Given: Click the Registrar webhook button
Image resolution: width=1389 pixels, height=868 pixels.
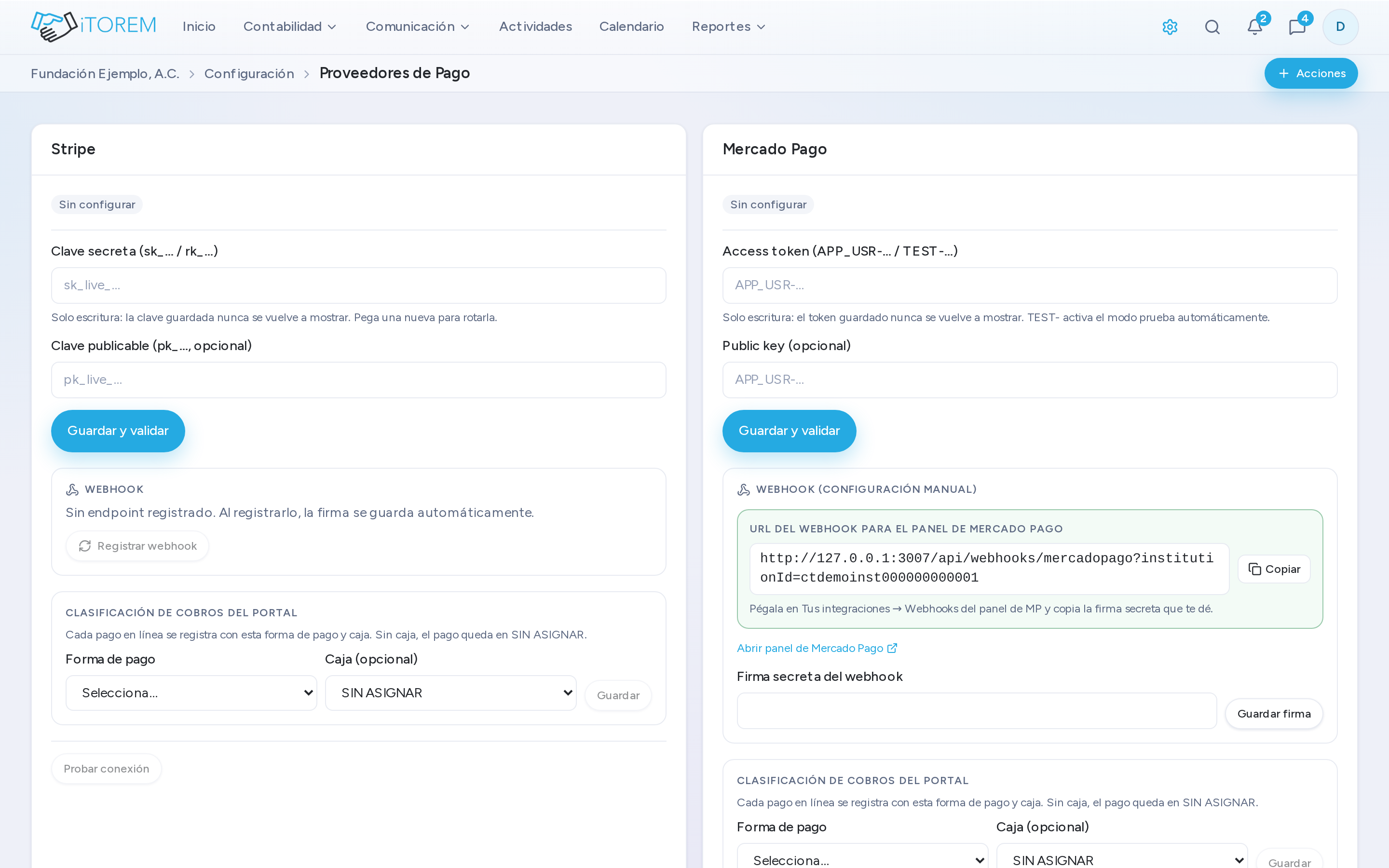Looking at the screenshot, I should point(137,546).
